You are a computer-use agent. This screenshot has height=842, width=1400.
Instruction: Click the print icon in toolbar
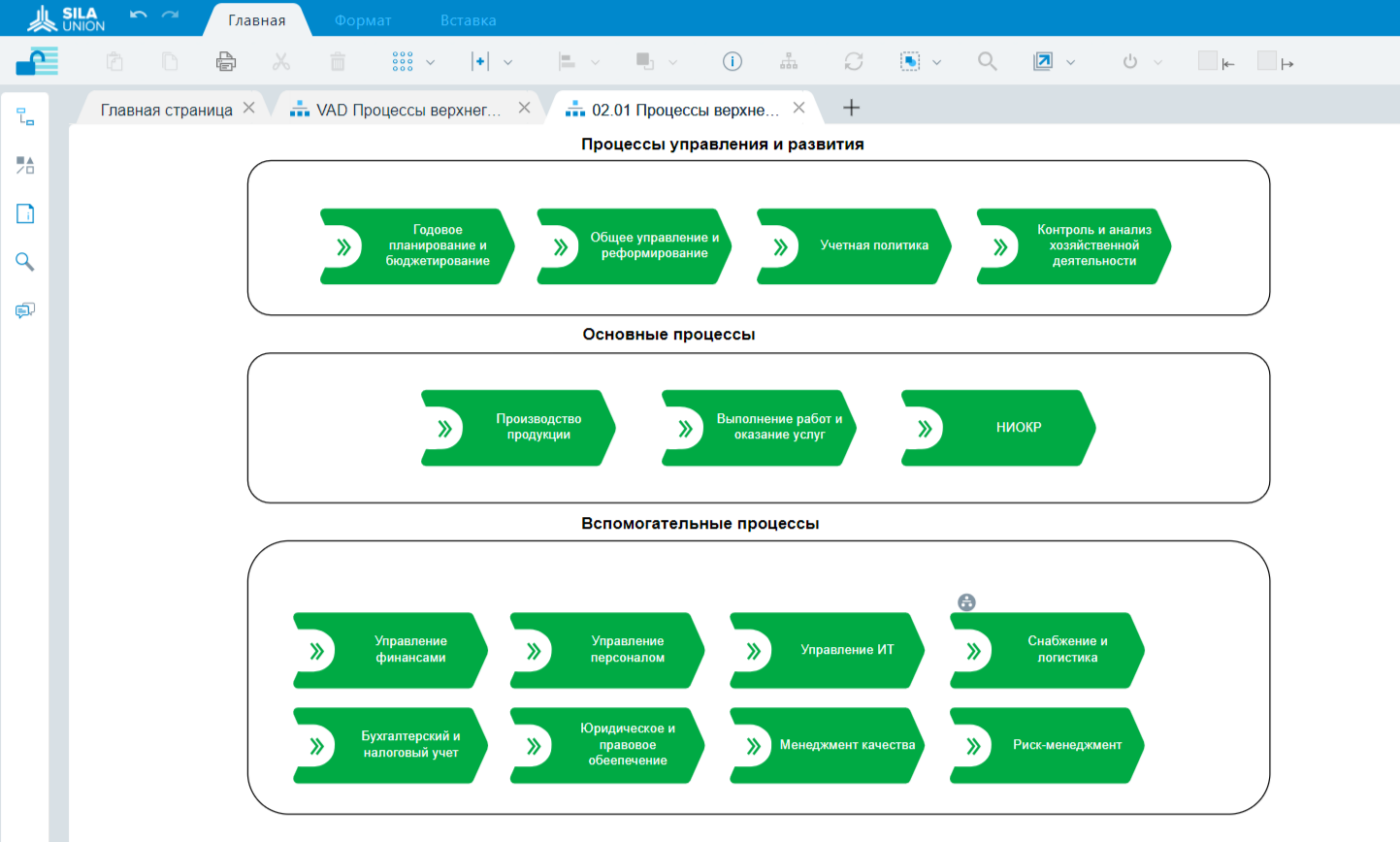pyautogui.click(x=226, y=62)
